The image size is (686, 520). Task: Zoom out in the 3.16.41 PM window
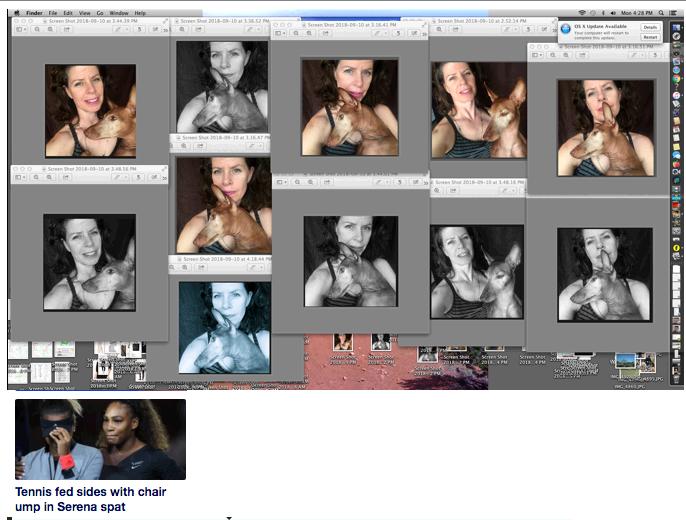coord(296,33)
